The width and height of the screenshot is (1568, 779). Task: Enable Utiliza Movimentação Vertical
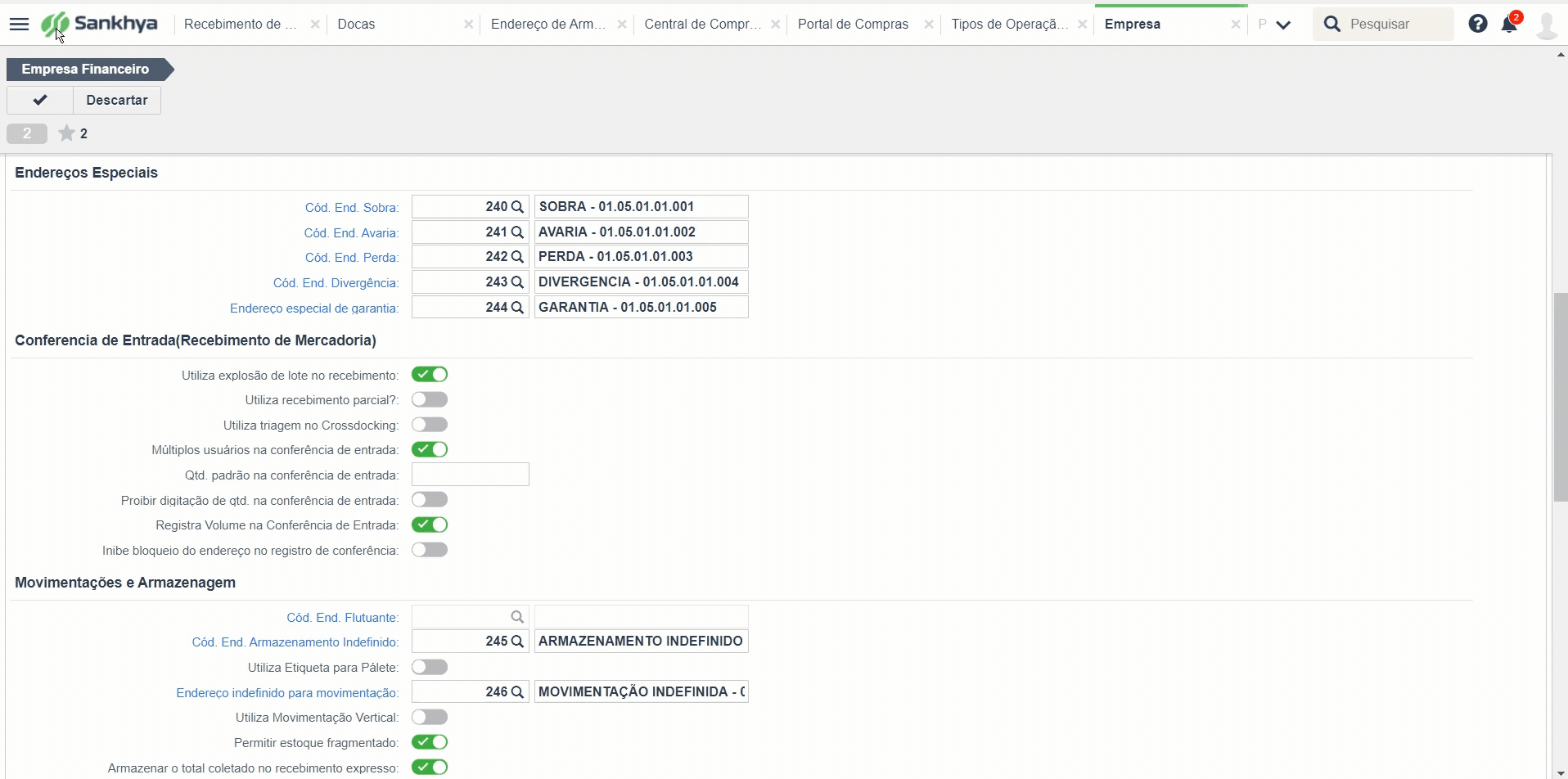430,718
